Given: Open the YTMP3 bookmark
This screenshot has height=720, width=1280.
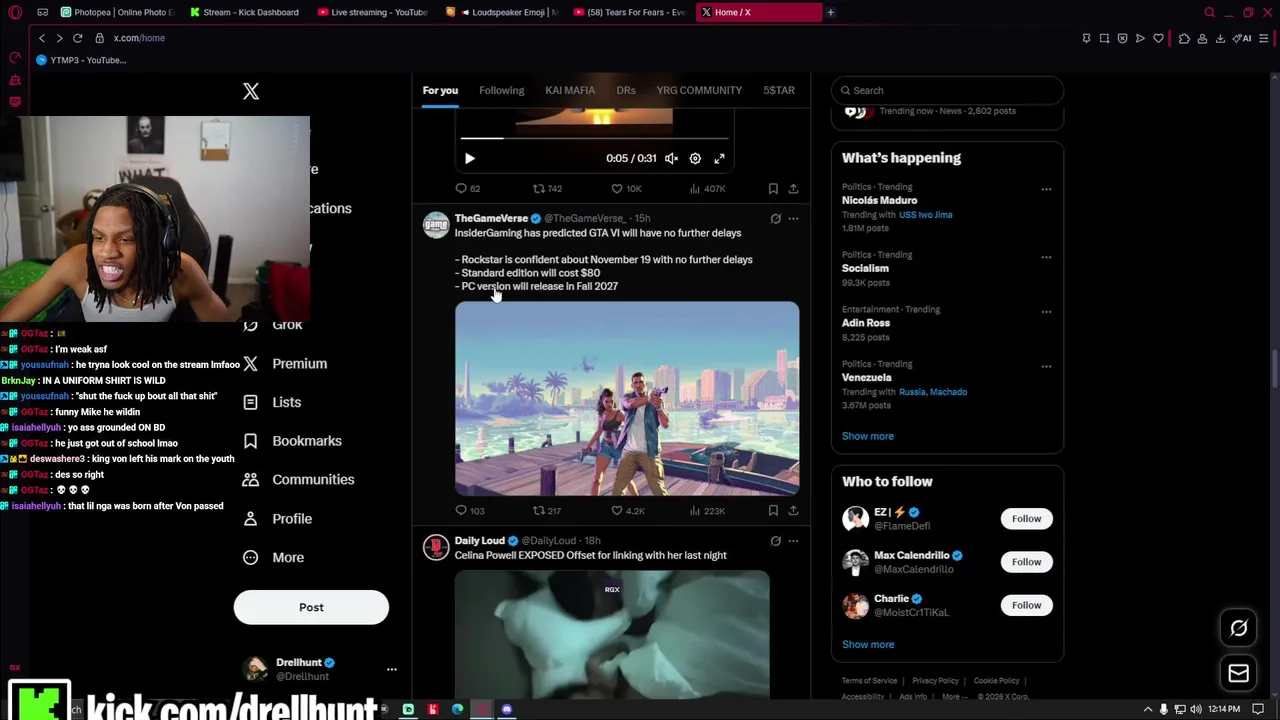Looking at the screenshot, I should tap(81, 60).
